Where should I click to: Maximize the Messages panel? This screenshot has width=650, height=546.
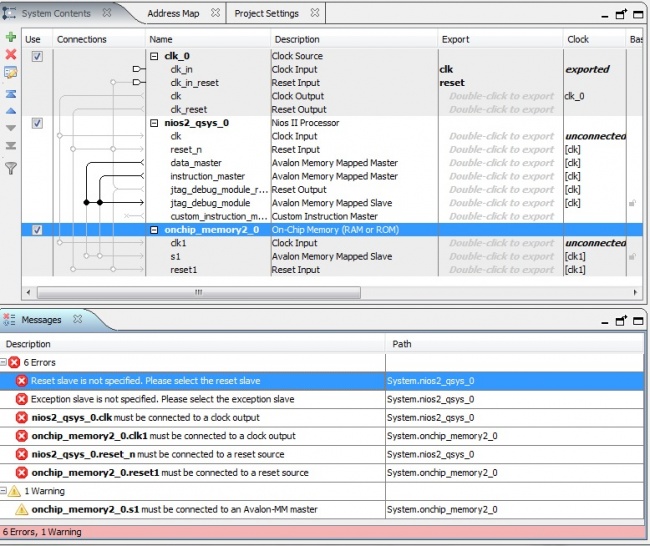[638, 321]
